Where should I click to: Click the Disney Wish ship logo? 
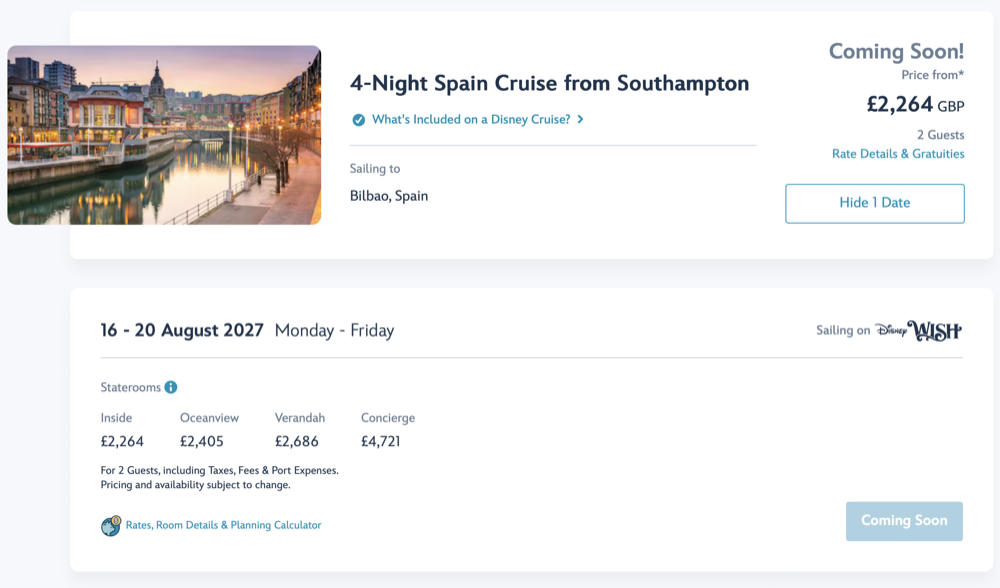tap(918, 331)
